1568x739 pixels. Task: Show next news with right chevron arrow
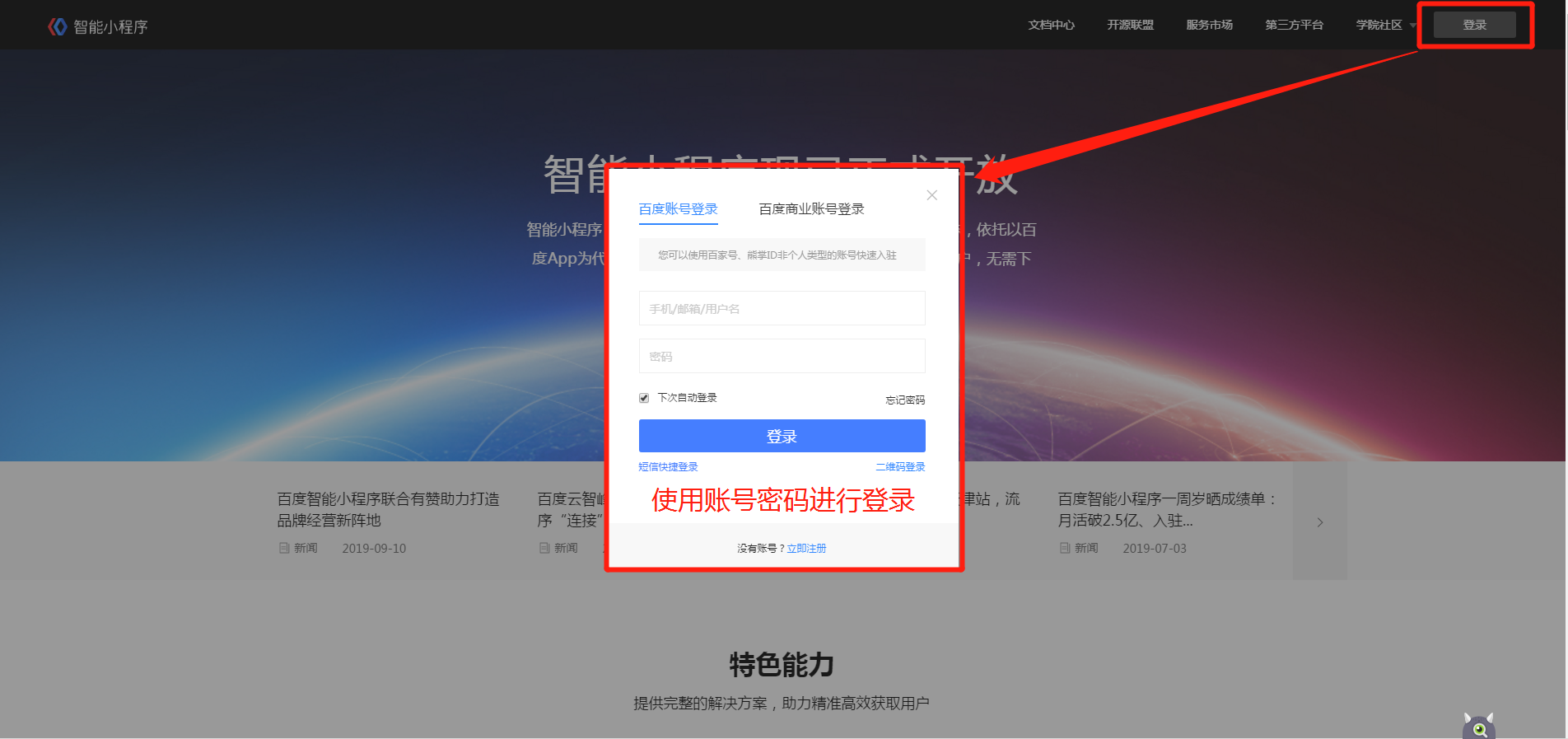(1319, 522)
